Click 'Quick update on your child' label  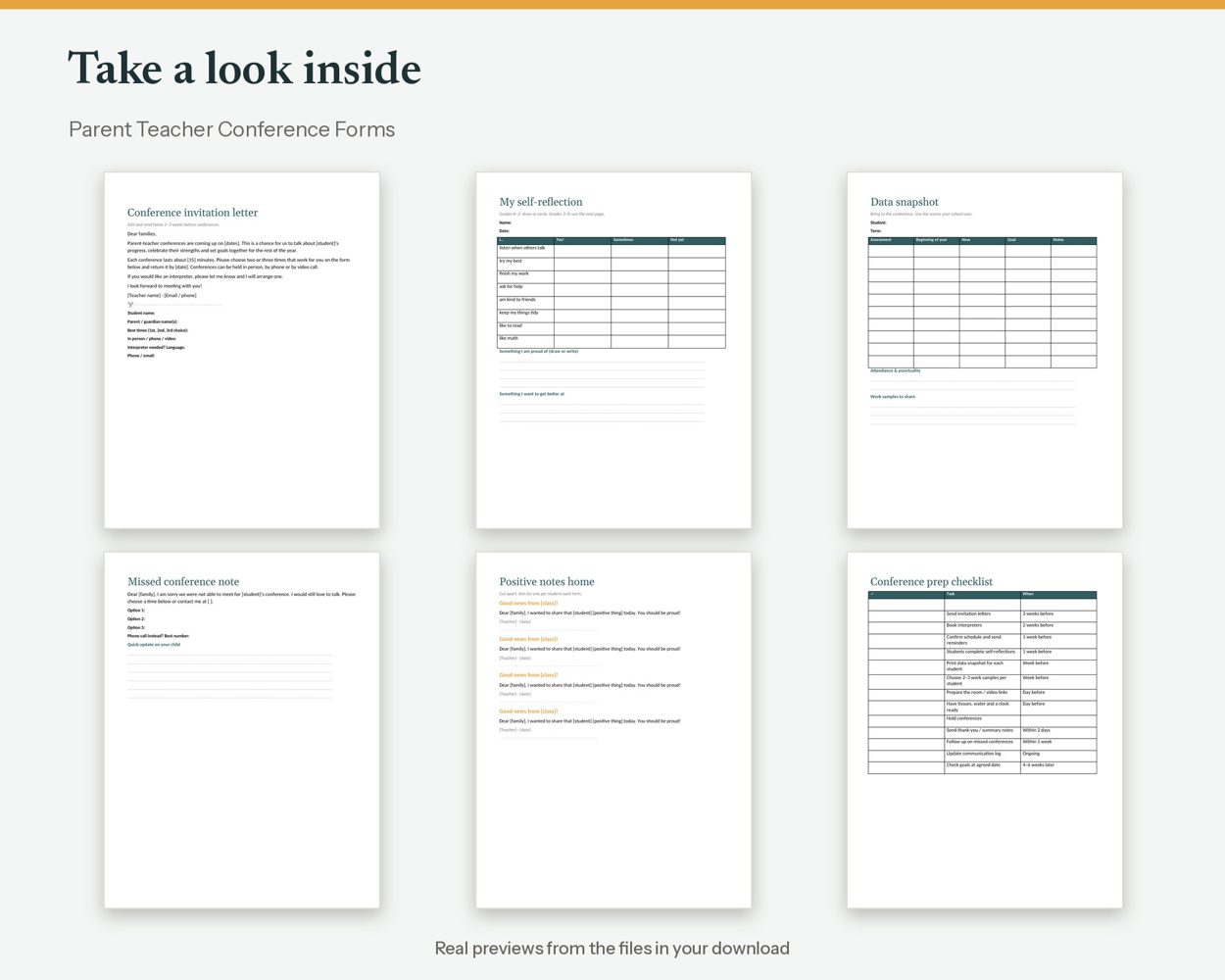click(x=154, y=645)
